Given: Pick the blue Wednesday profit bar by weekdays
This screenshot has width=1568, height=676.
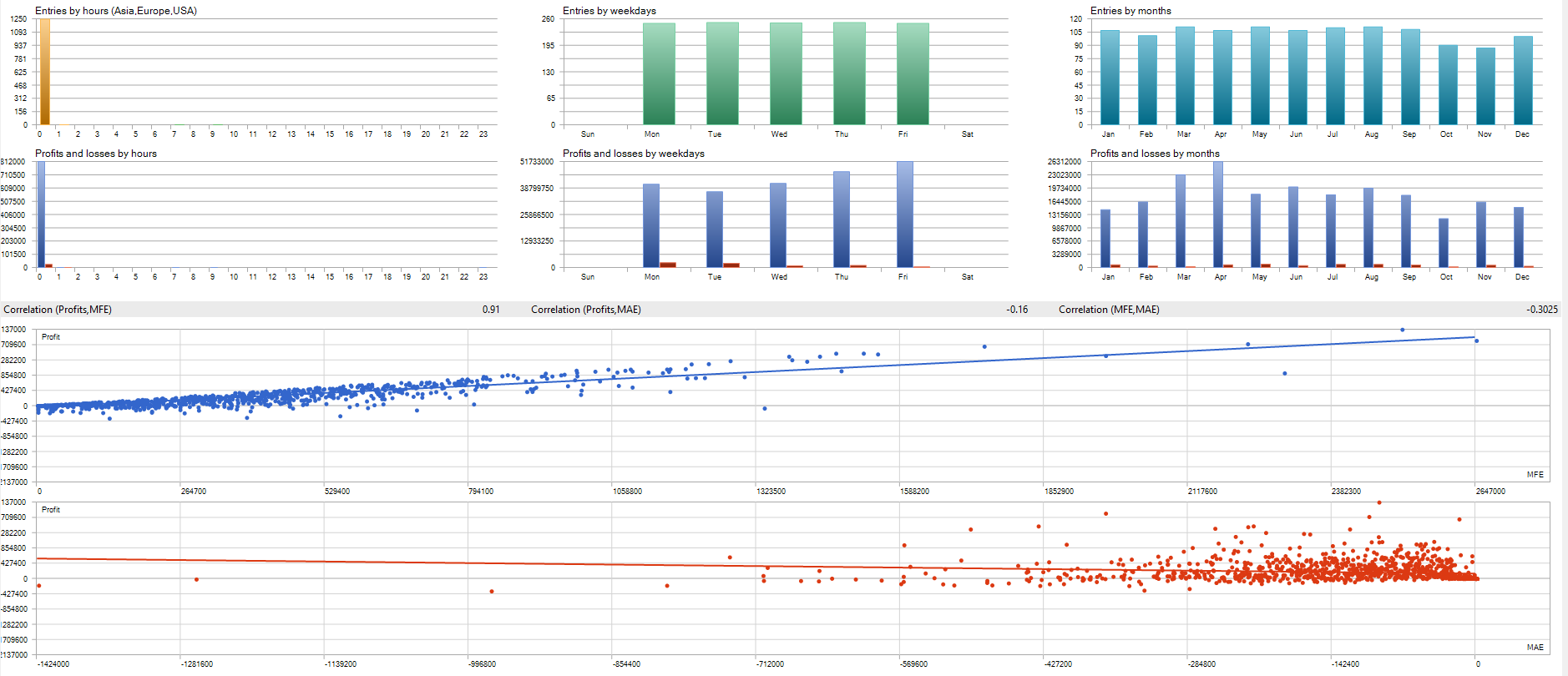Looking at the screenshot, I should (777, 225).
